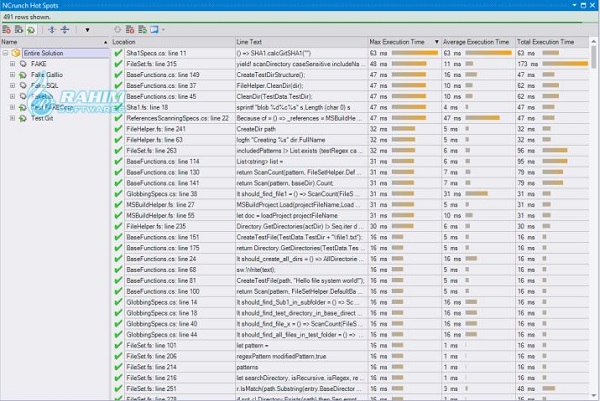This screenshot has height=401, width=600.
Task: Click the vertical scrollbar up arrow
Action: 593,41
